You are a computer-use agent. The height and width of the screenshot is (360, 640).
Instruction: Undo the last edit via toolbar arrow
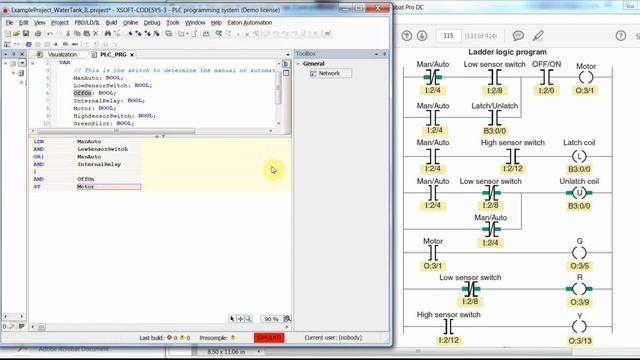pos(50,33)
